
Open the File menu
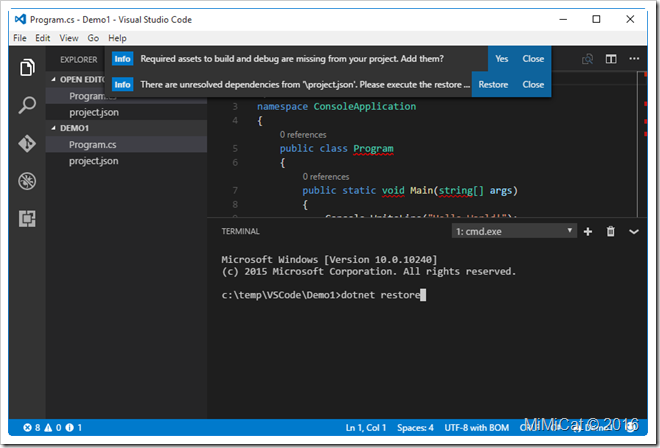coord(20,38)
